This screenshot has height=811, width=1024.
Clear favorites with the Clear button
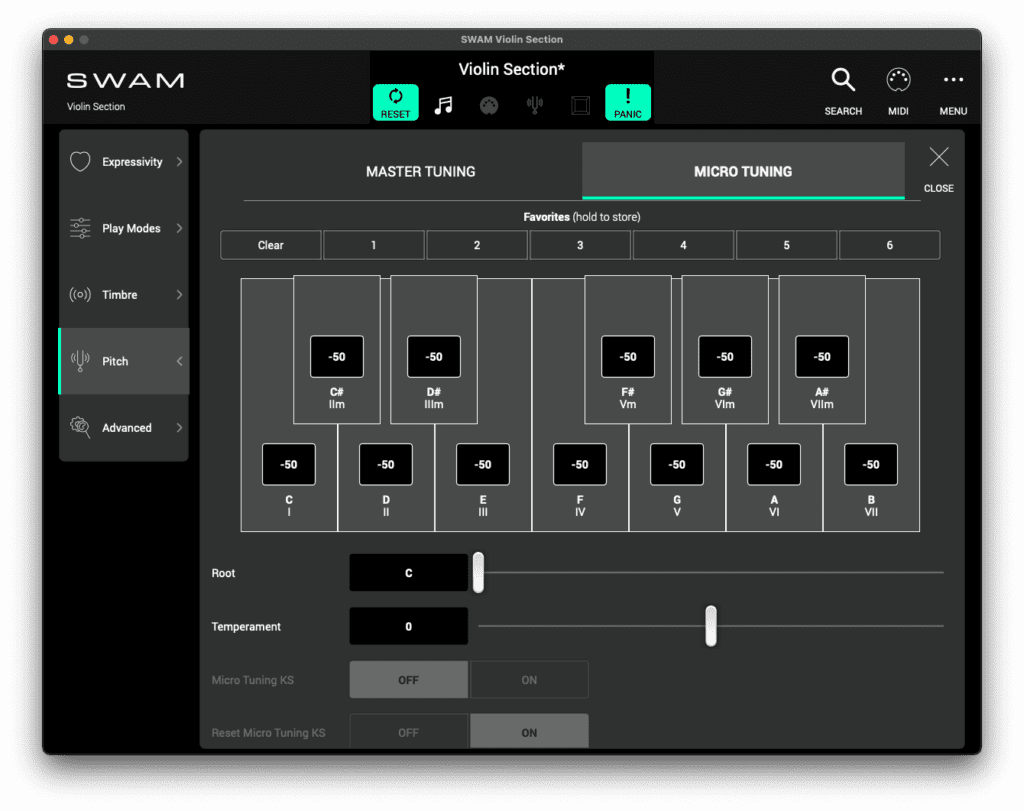270,244
